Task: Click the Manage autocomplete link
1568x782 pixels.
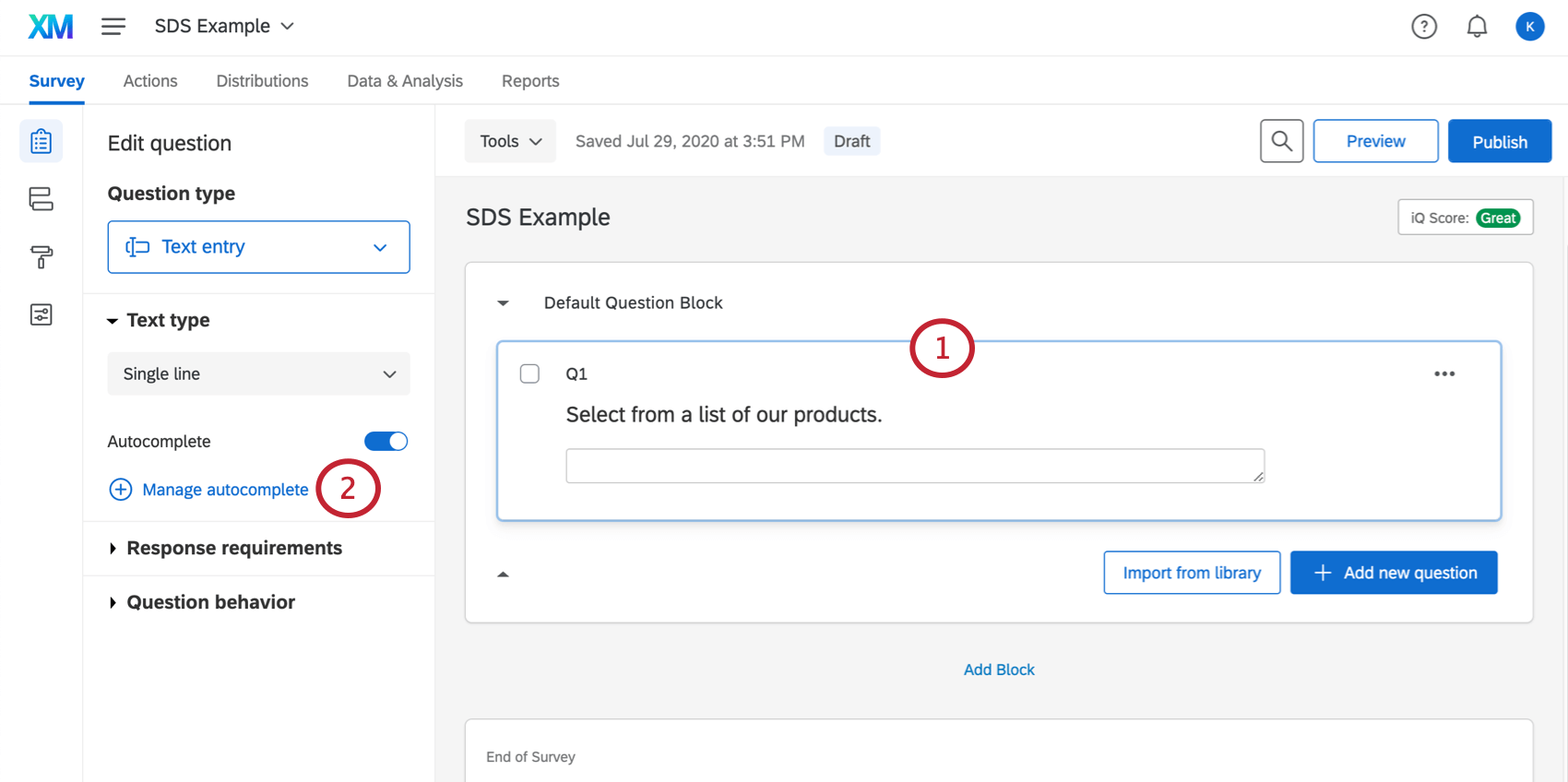Action: click(224, 490)
